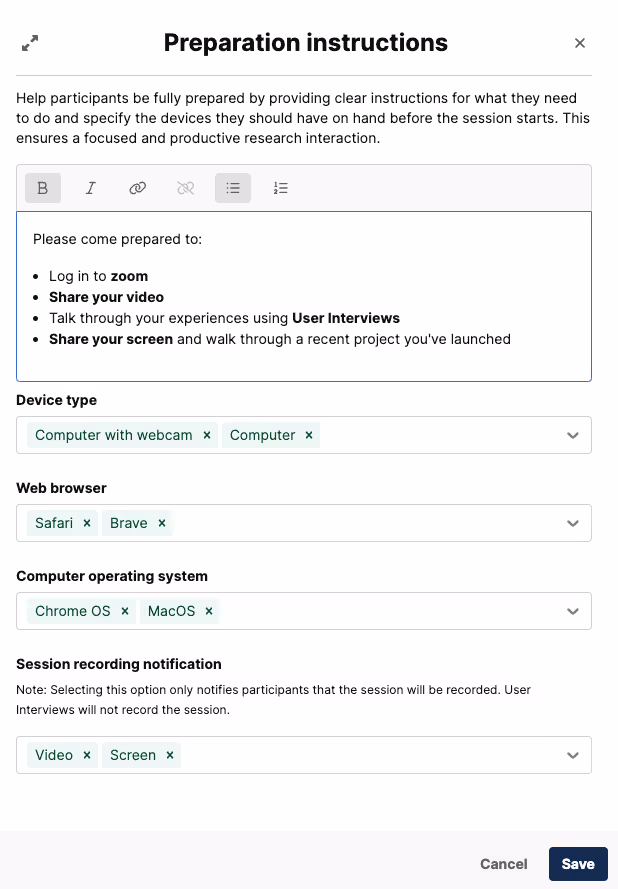
Task: Close the Preparation instructions dialog
Action: 580,43
